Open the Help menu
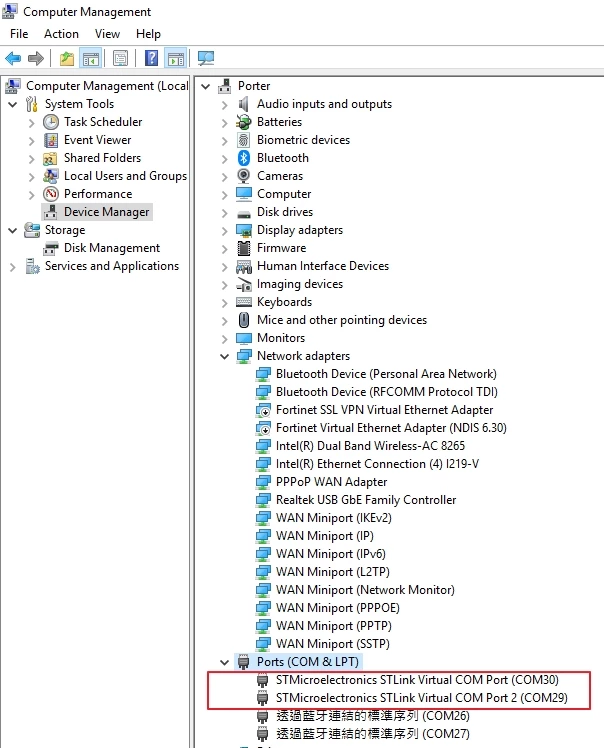This screenshot has height=748, width=604. click(x=148, y=34)
